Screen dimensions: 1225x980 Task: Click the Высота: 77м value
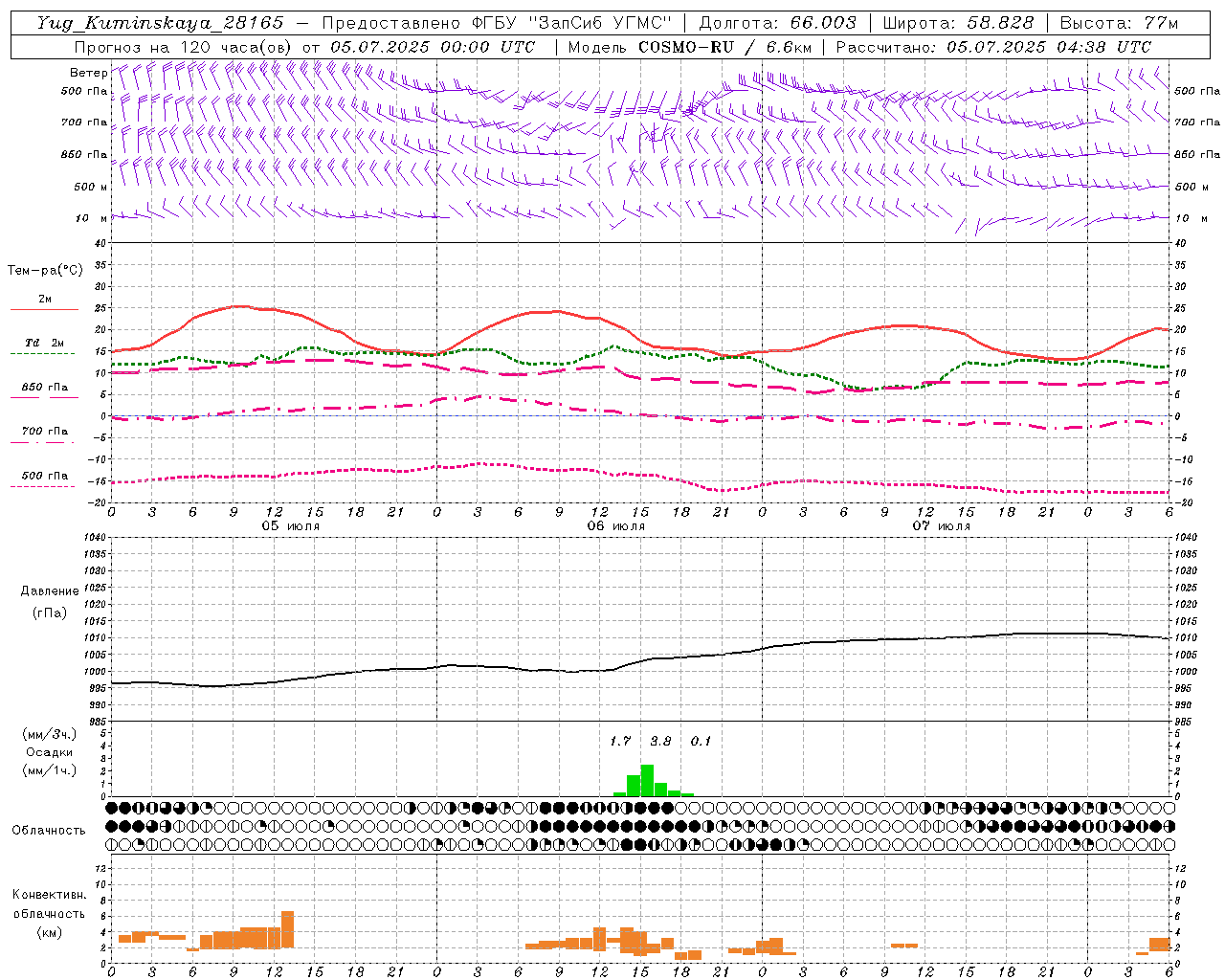click(1119, 23)
